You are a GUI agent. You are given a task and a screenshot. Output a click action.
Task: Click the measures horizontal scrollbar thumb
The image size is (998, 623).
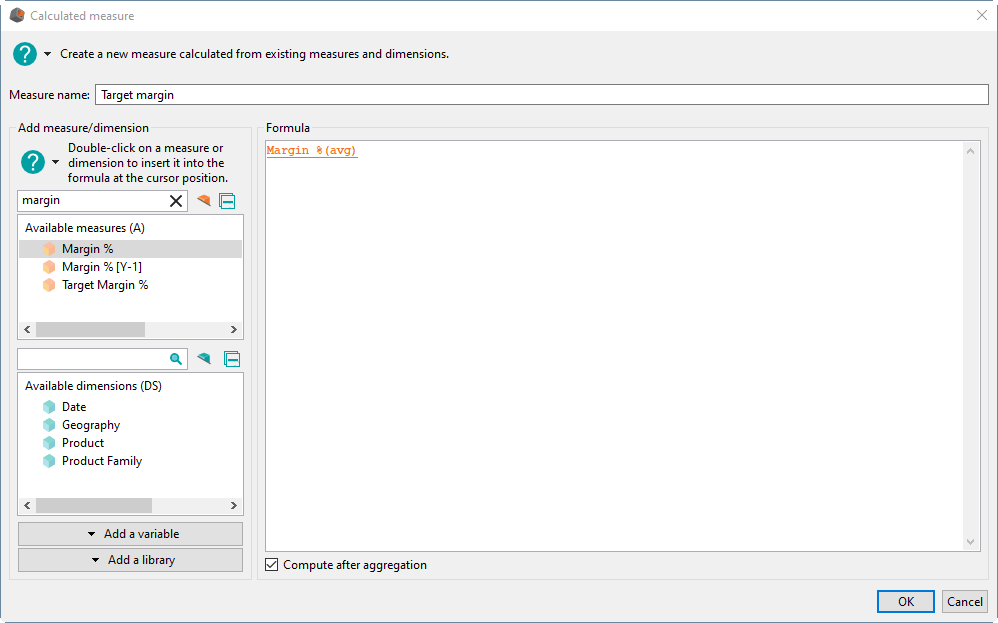[90, 330]
